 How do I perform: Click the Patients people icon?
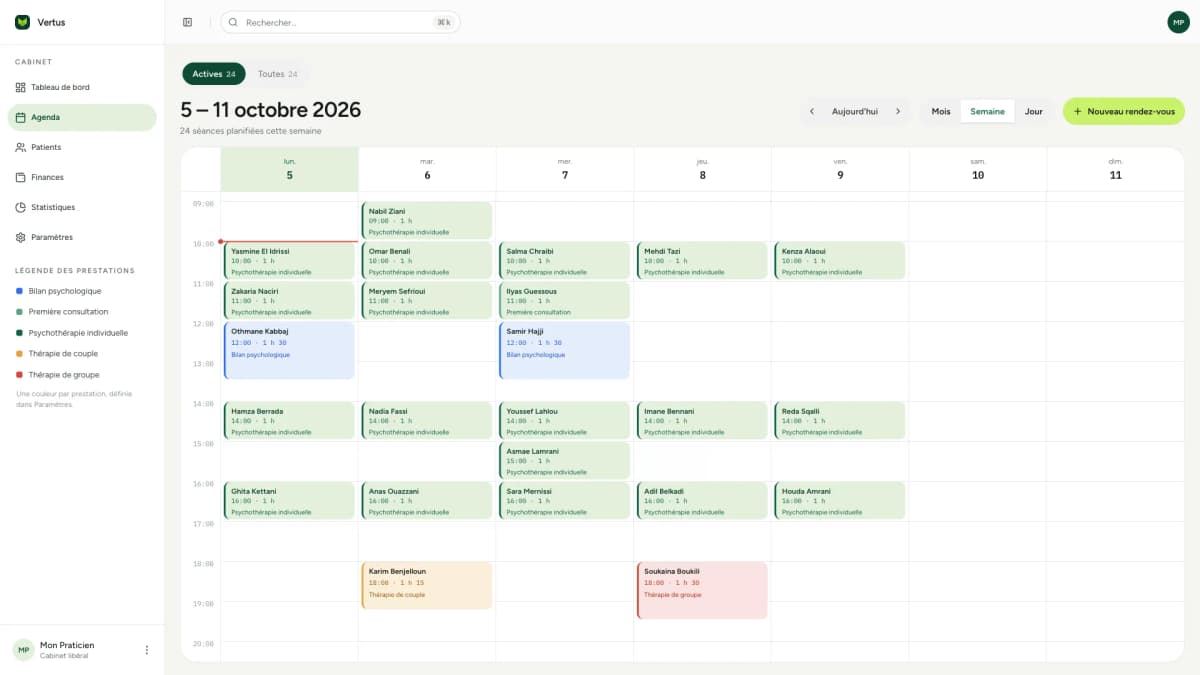coord(21,147)
